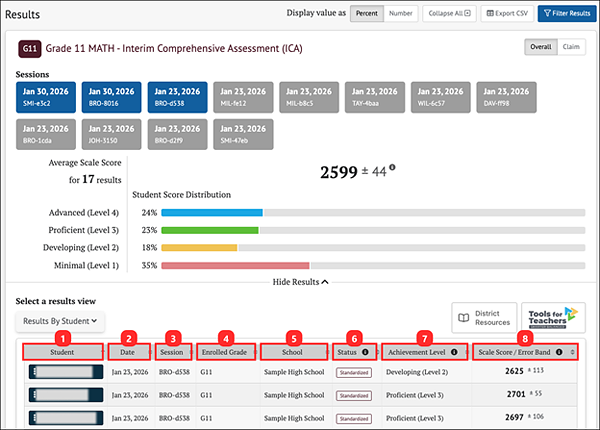
Task: Select session Jan 30, 2026 SMI-e3c2
Action: 46,97
